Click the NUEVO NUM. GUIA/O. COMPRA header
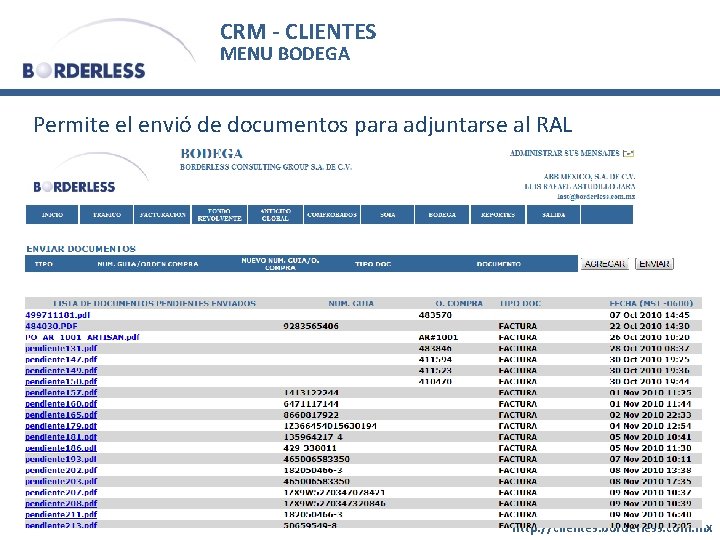This screenshot has width=720, height=540. click(280, 264)
